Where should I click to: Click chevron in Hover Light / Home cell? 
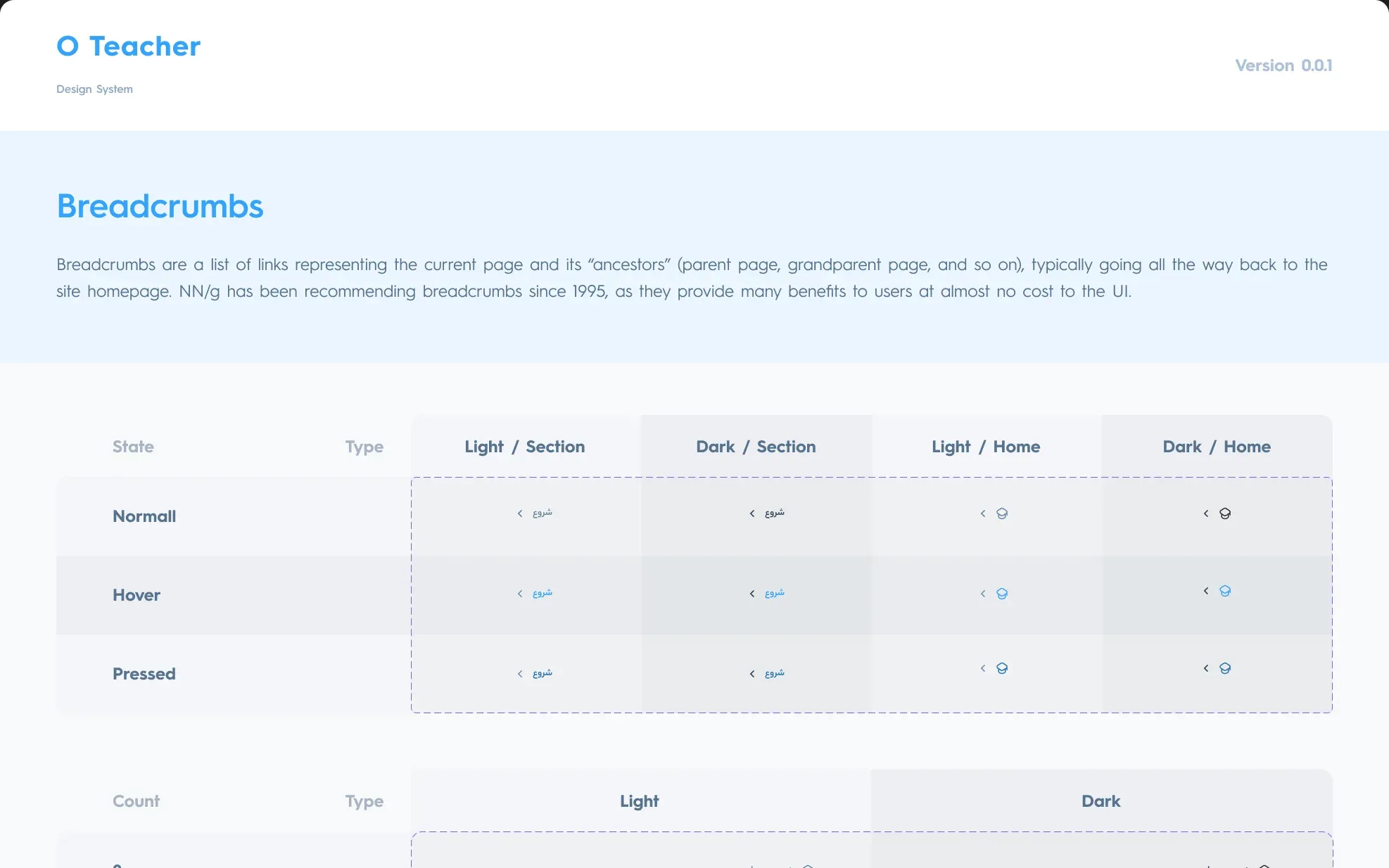(x=983, y=594)
